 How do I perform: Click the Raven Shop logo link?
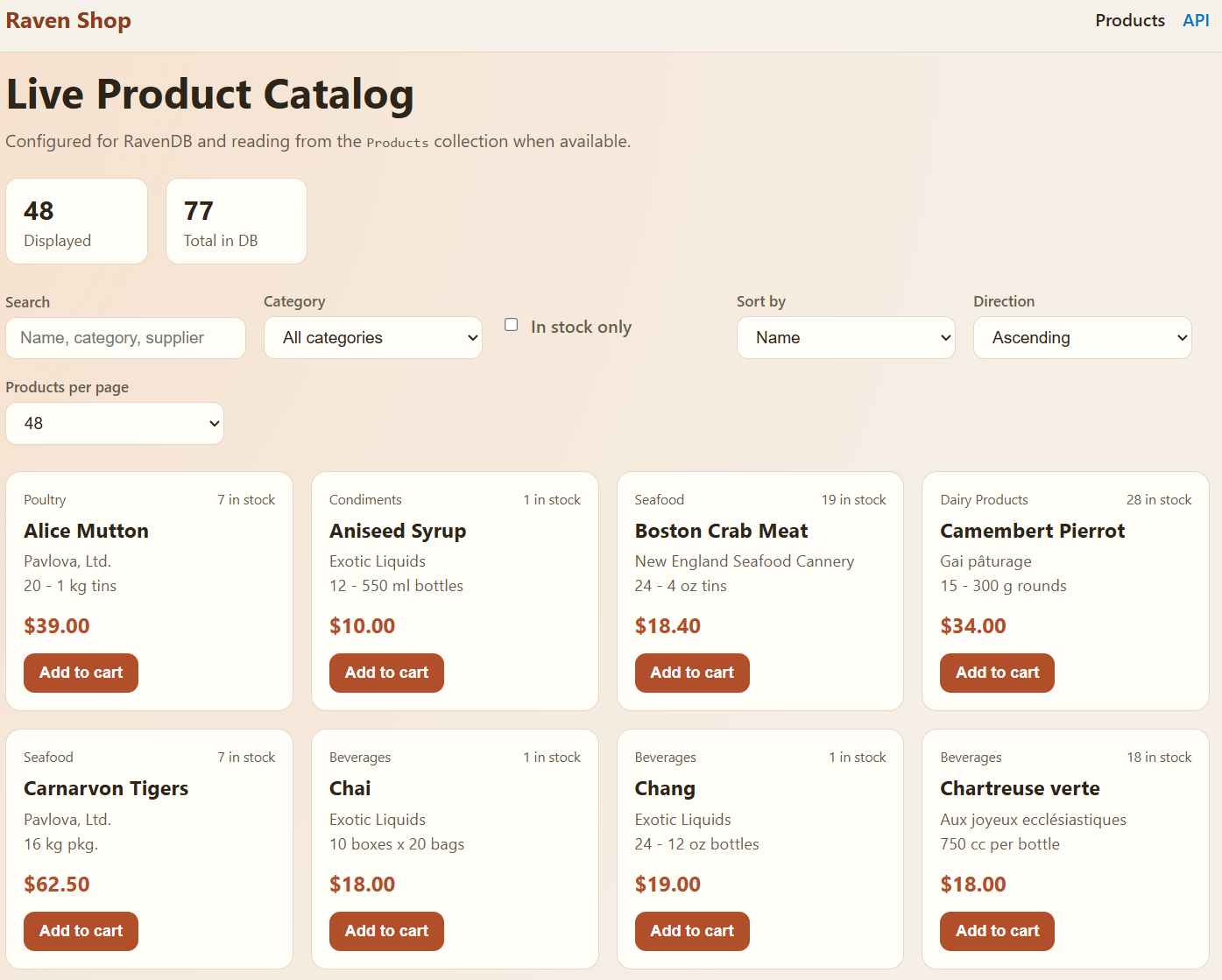tap(68, 20)
